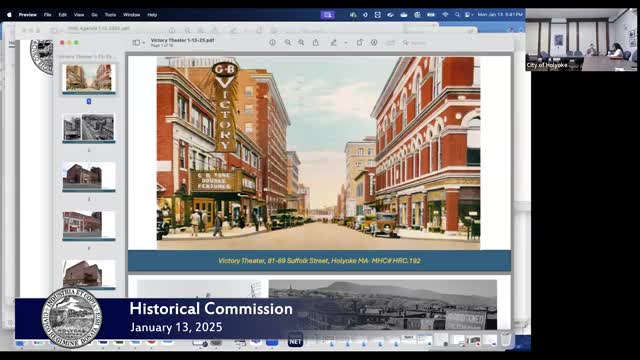
Task: Click the Victory Theater 1-13-25.pdf window title
Action: pos(182,40)
